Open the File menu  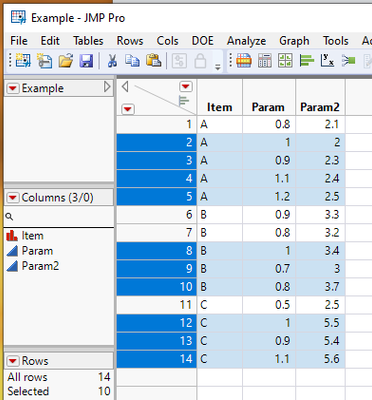click(19, 41)
